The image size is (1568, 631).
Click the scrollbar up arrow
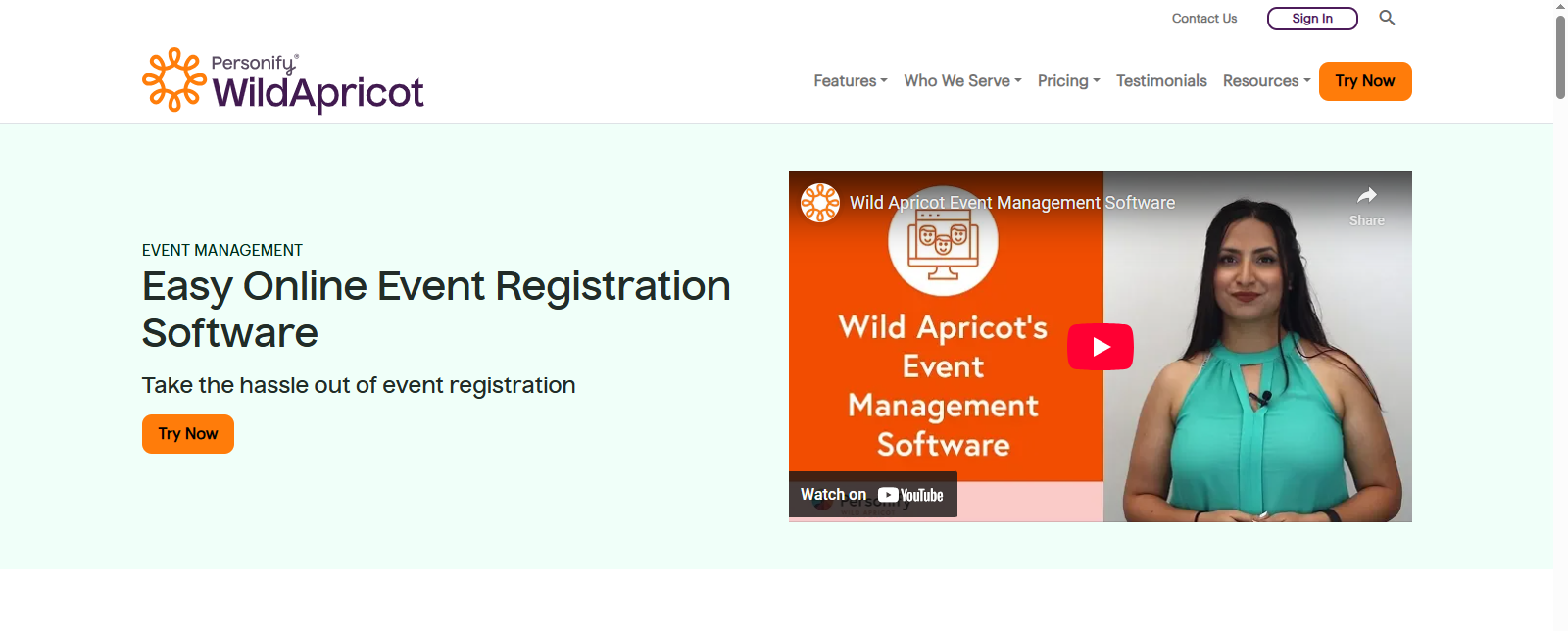coord(1560,6)
